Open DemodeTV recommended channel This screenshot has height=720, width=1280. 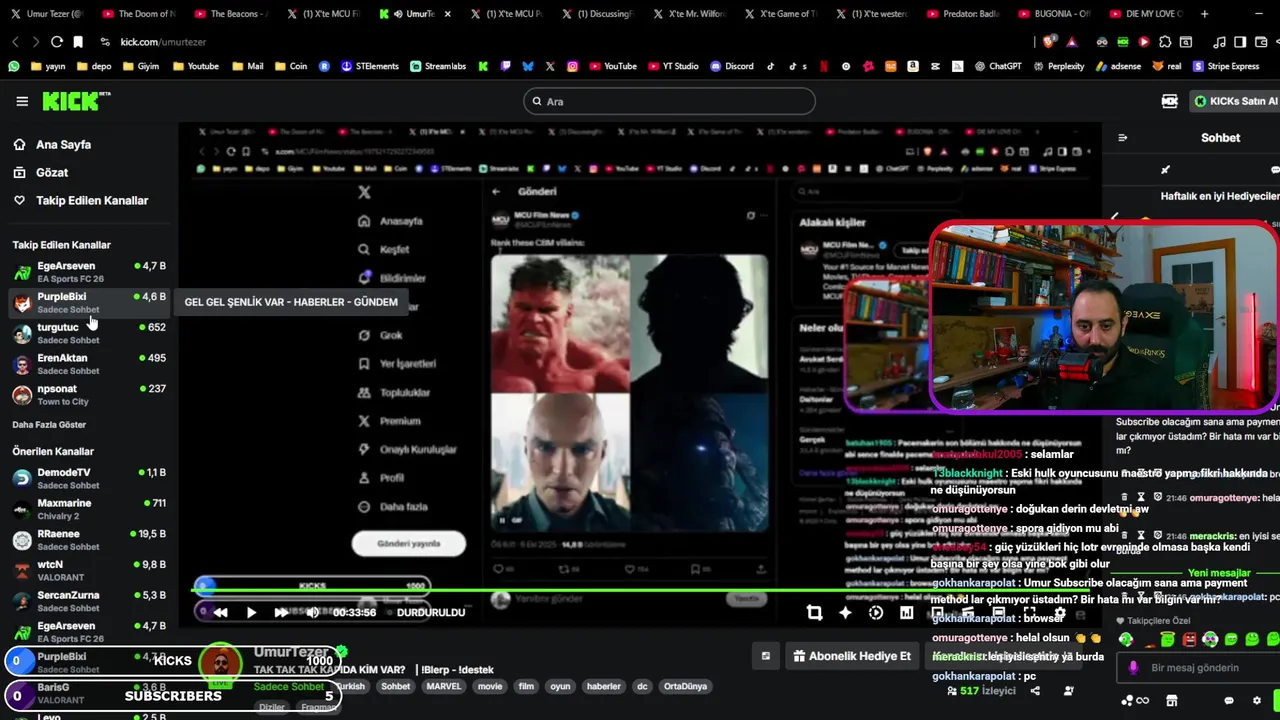pyautogui.click(x=88, y=478)
